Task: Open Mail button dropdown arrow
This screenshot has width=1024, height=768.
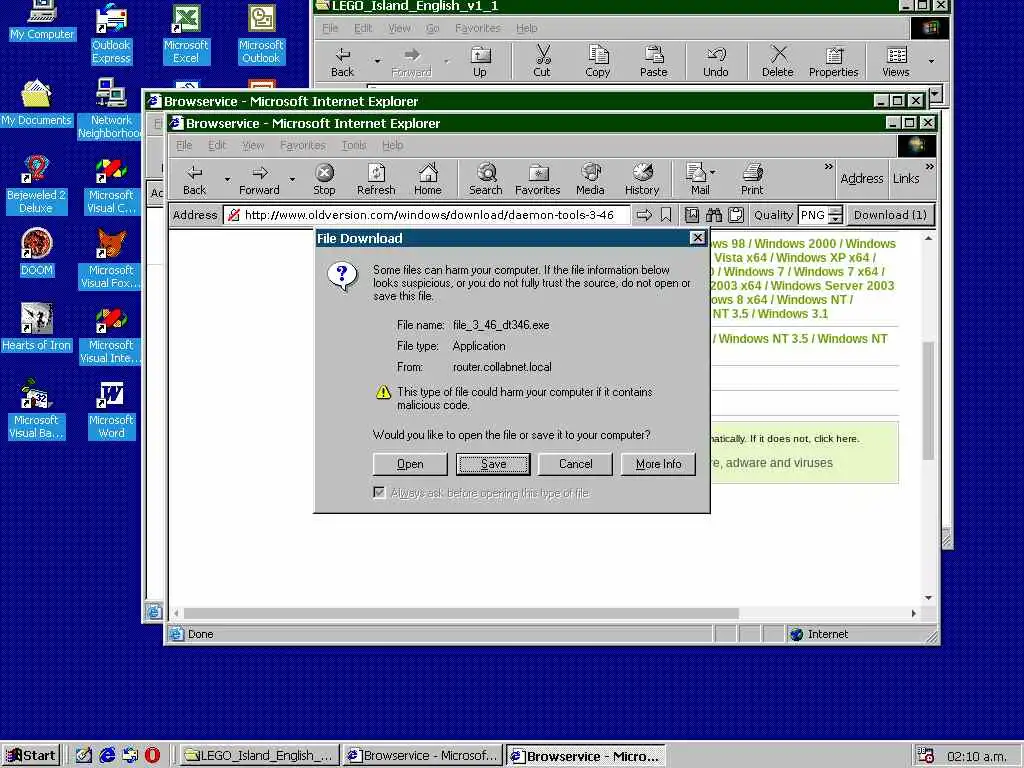Action: (x=712, y=172)
